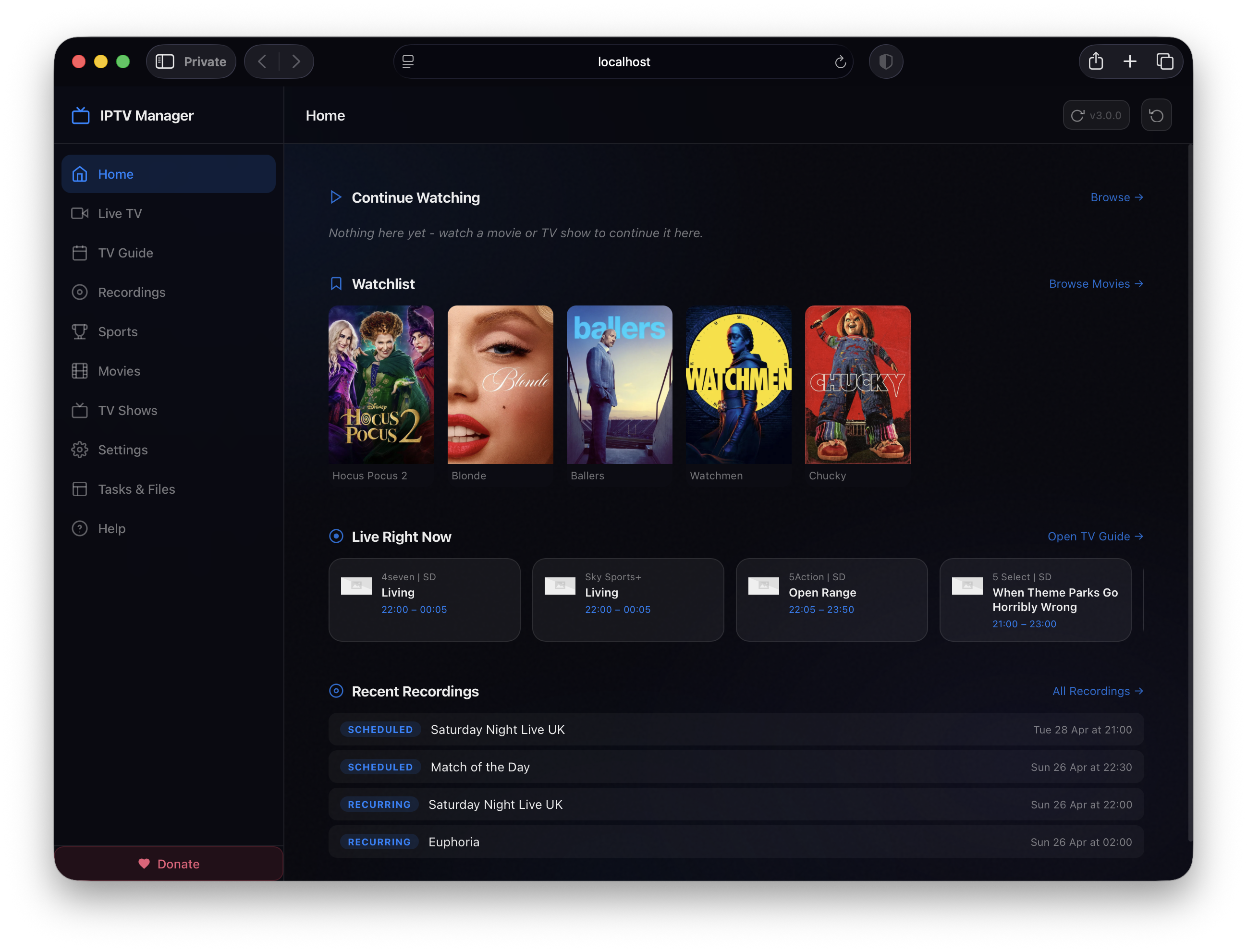Open When Theme Parks Go Horribly Wrong card
The width and height of the screenshot is (1247, 952).
[x=1035, y=600]
